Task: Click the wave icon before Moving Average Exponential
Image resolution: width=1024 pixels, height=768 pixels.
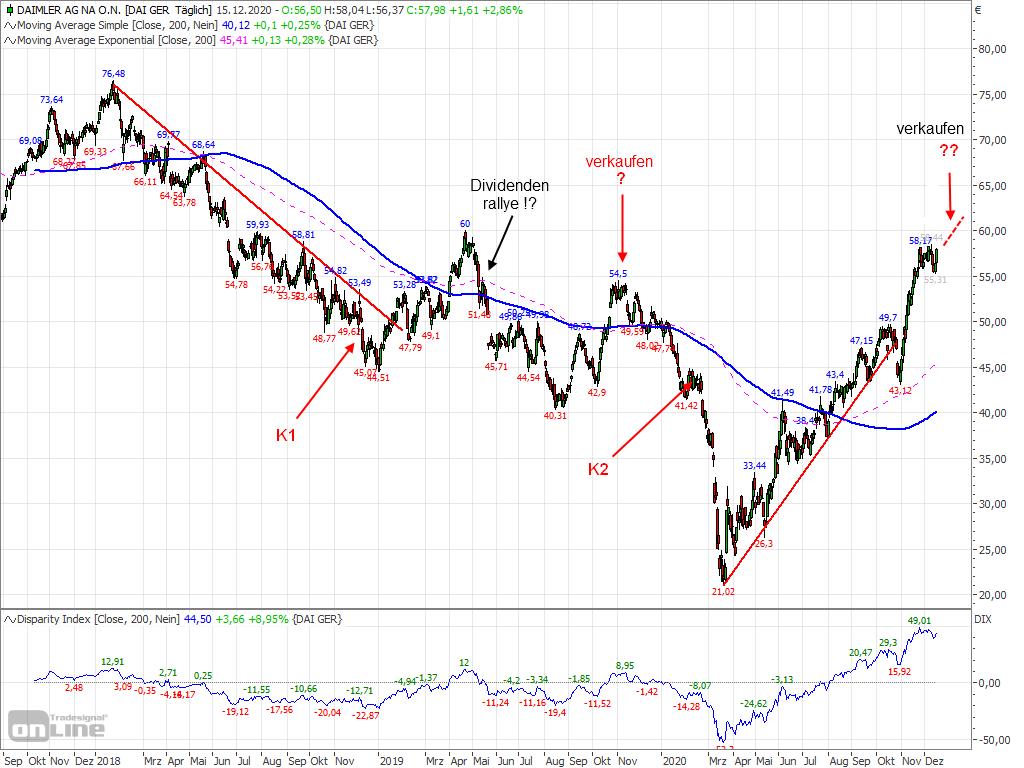Action: point(10,40)
